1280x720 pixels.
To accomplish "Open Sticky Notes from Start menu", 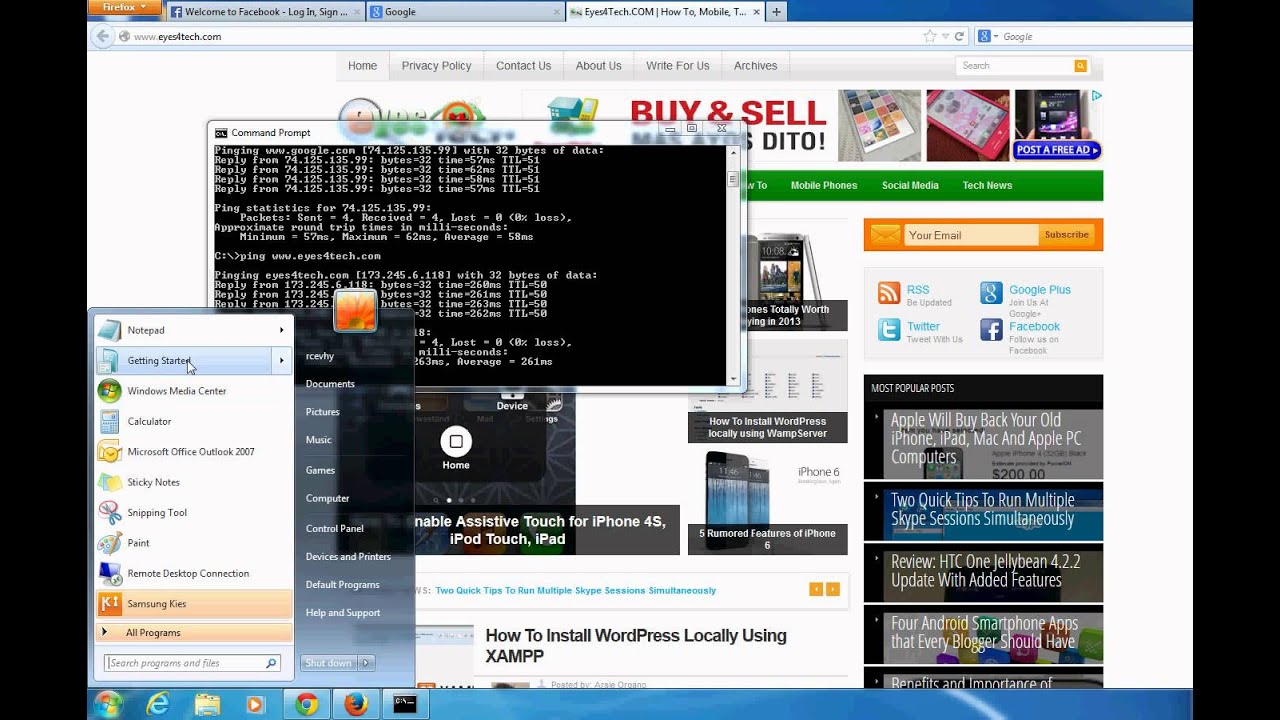I will pos(194,482).
